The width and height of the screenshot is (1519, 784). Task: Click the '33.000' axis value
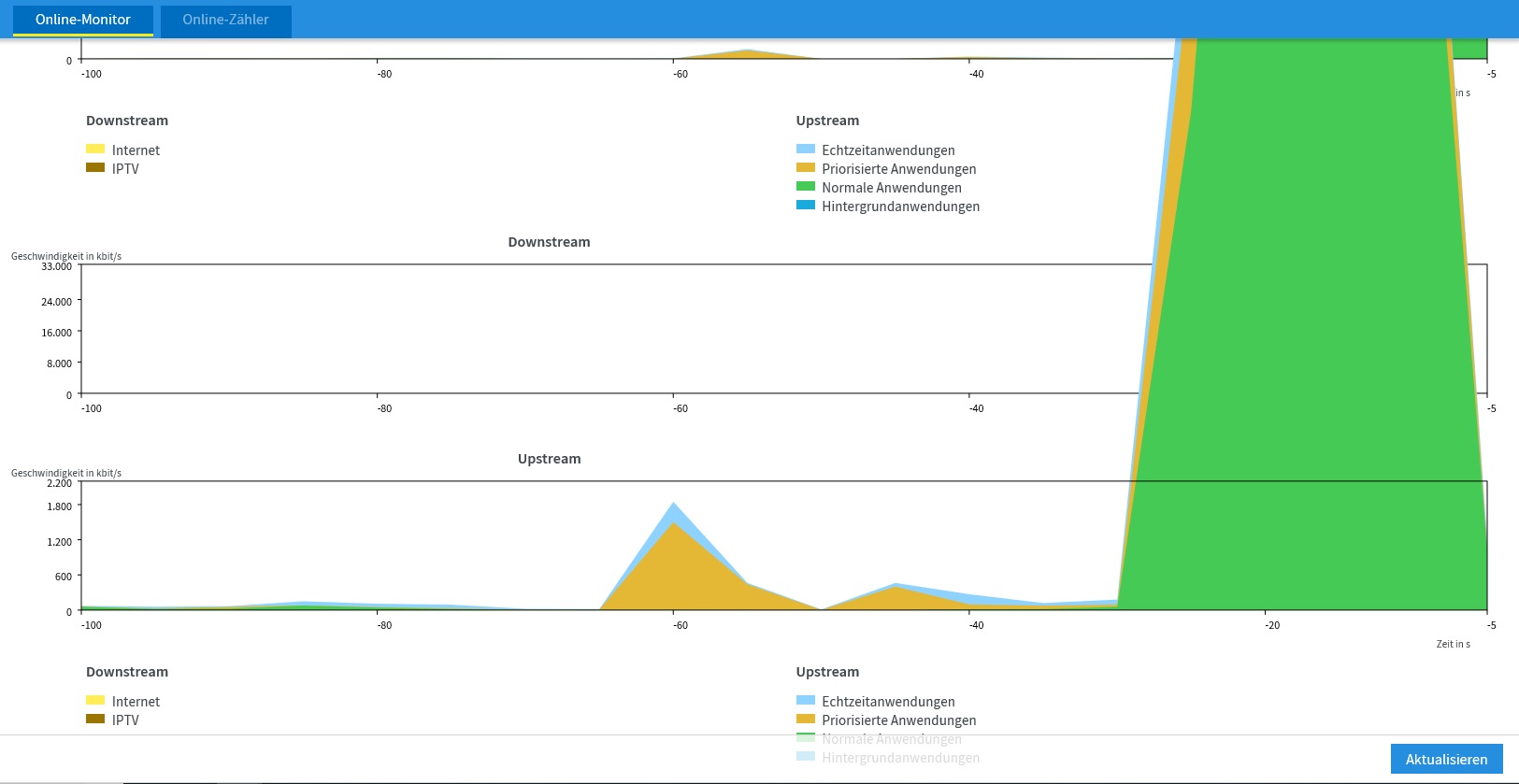click(x=56, y=266)
